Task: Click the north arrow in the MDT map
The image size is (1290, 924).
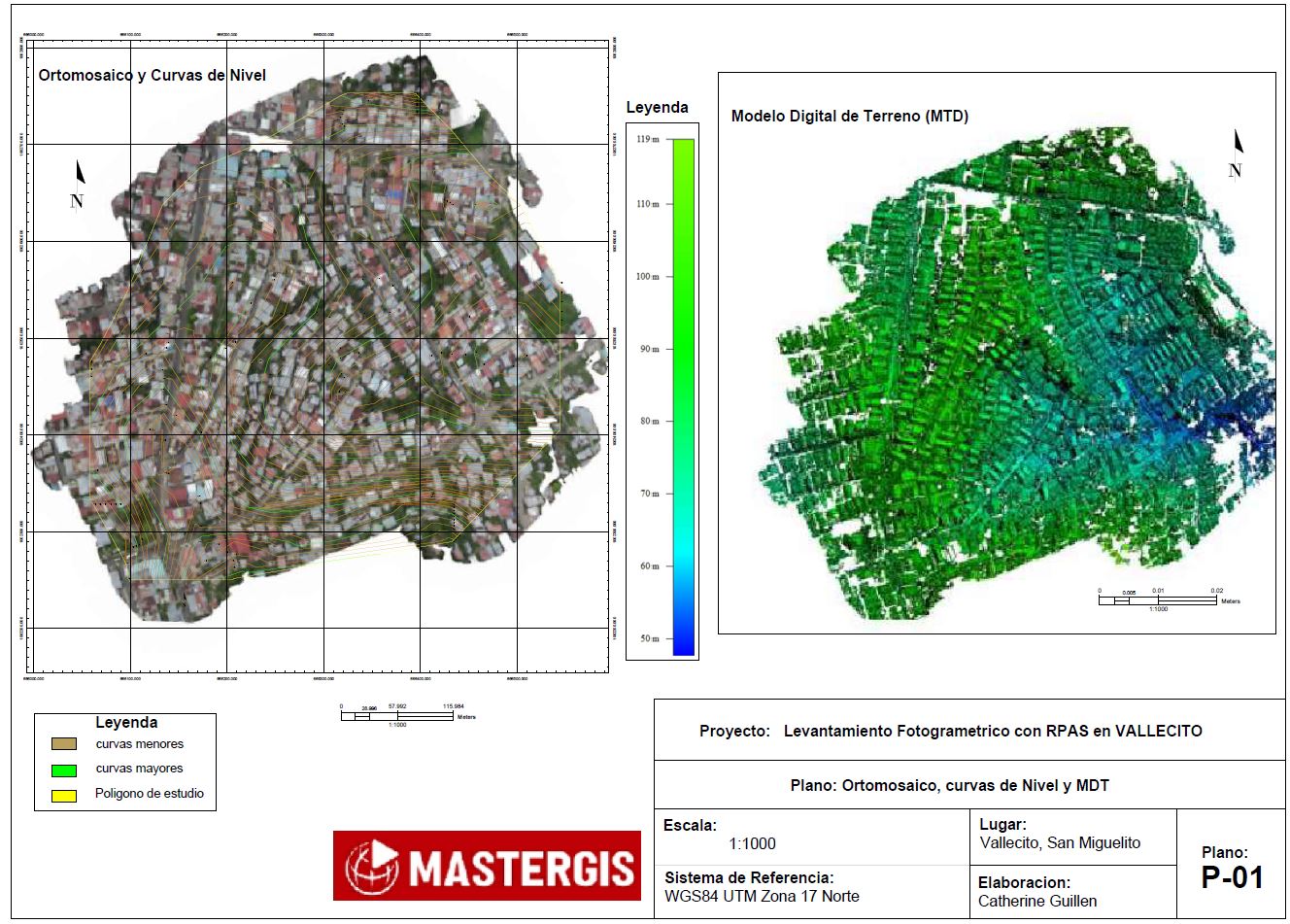Action: pyautogui.click(x=1237, y=155)
